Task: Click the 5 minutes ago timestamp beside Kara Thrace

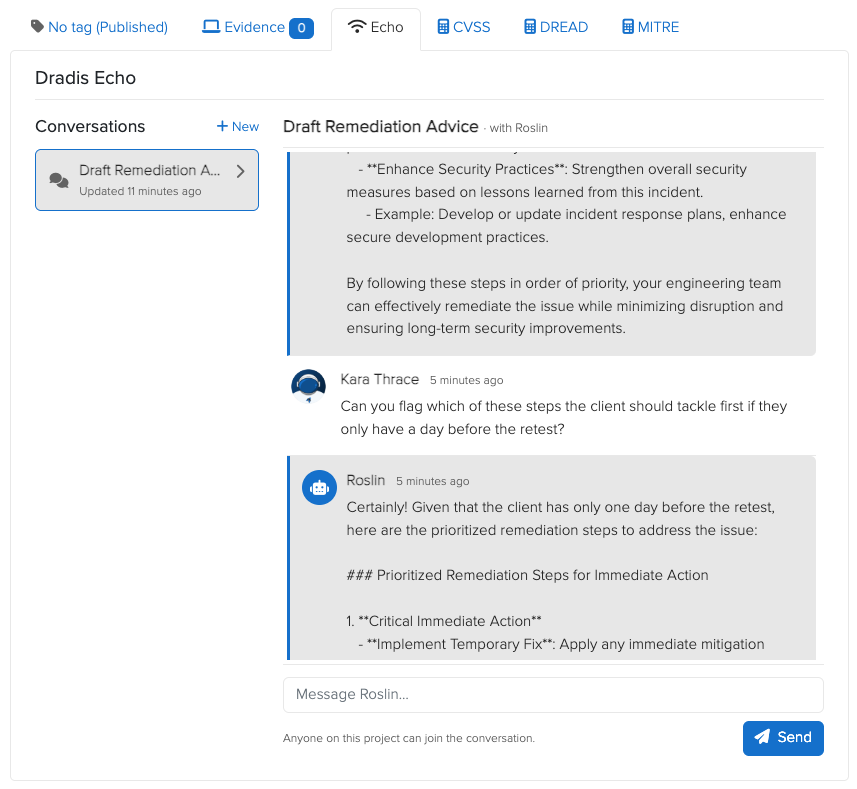Action: [466, 380]
